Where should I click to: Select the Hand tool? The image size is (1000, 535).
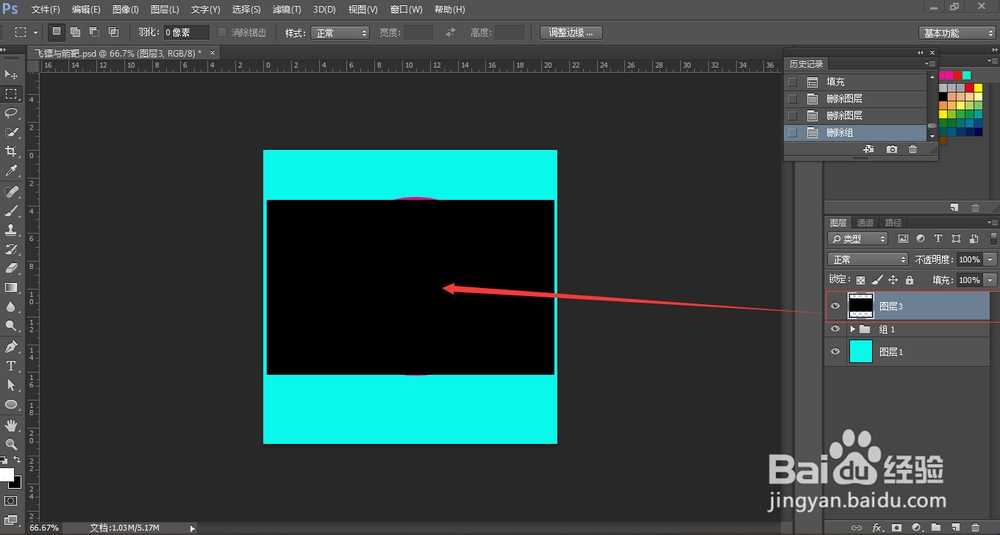coord(11,425)
